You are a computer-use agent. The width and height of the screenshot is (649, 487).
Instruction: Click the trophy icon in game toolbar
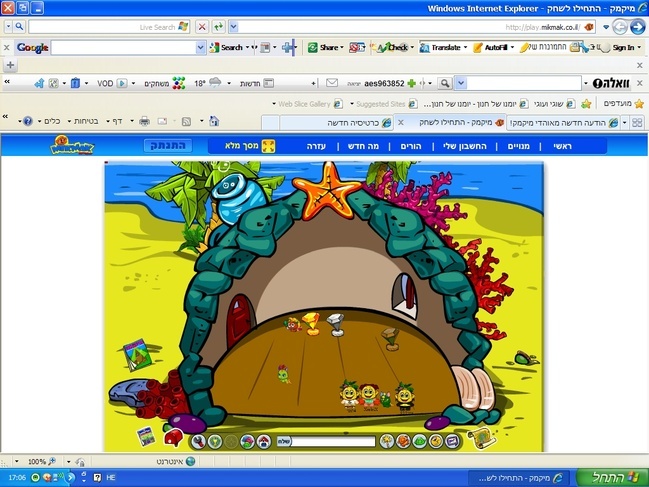tap(215, 441)
